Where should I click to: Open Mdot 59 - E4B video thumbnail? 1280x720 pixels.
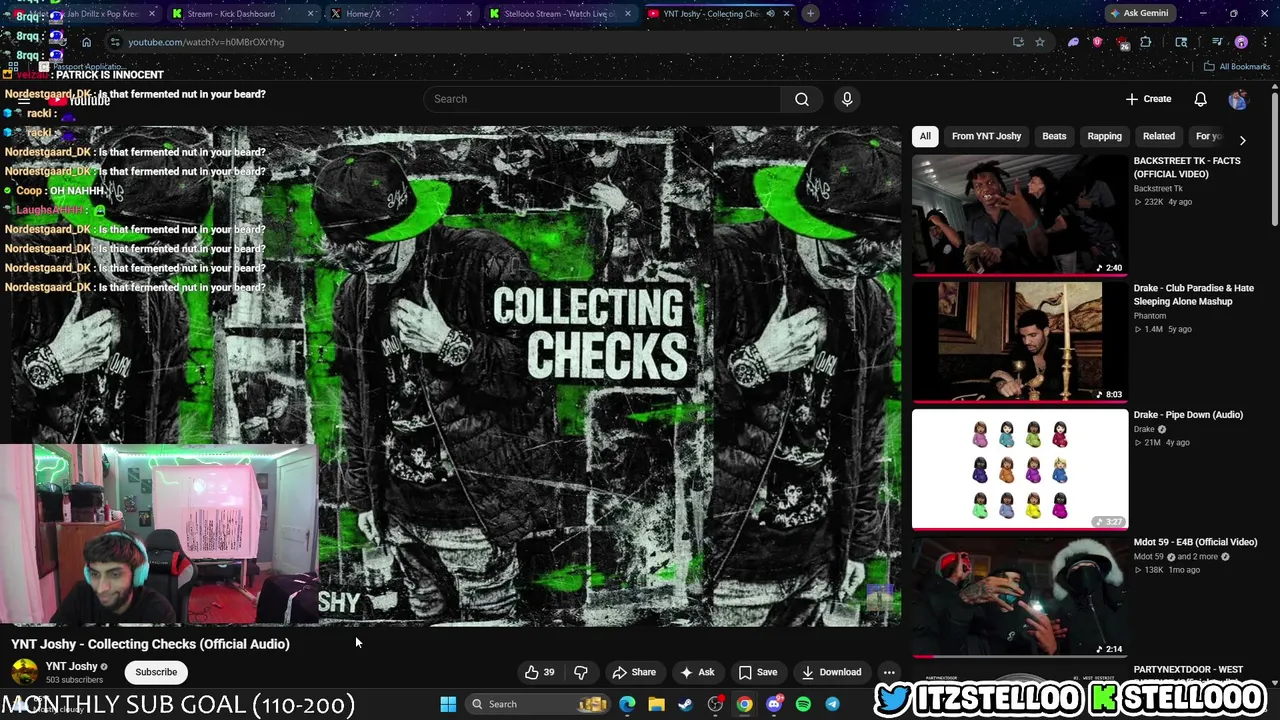tap(1019, 597)
